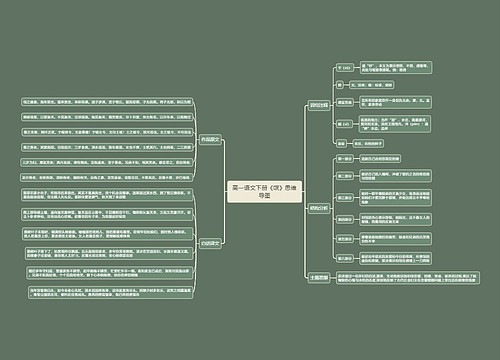Click the 第五部分 node
Image resolution: width=500 pixels, height=360 pixels.
point(344,239)
